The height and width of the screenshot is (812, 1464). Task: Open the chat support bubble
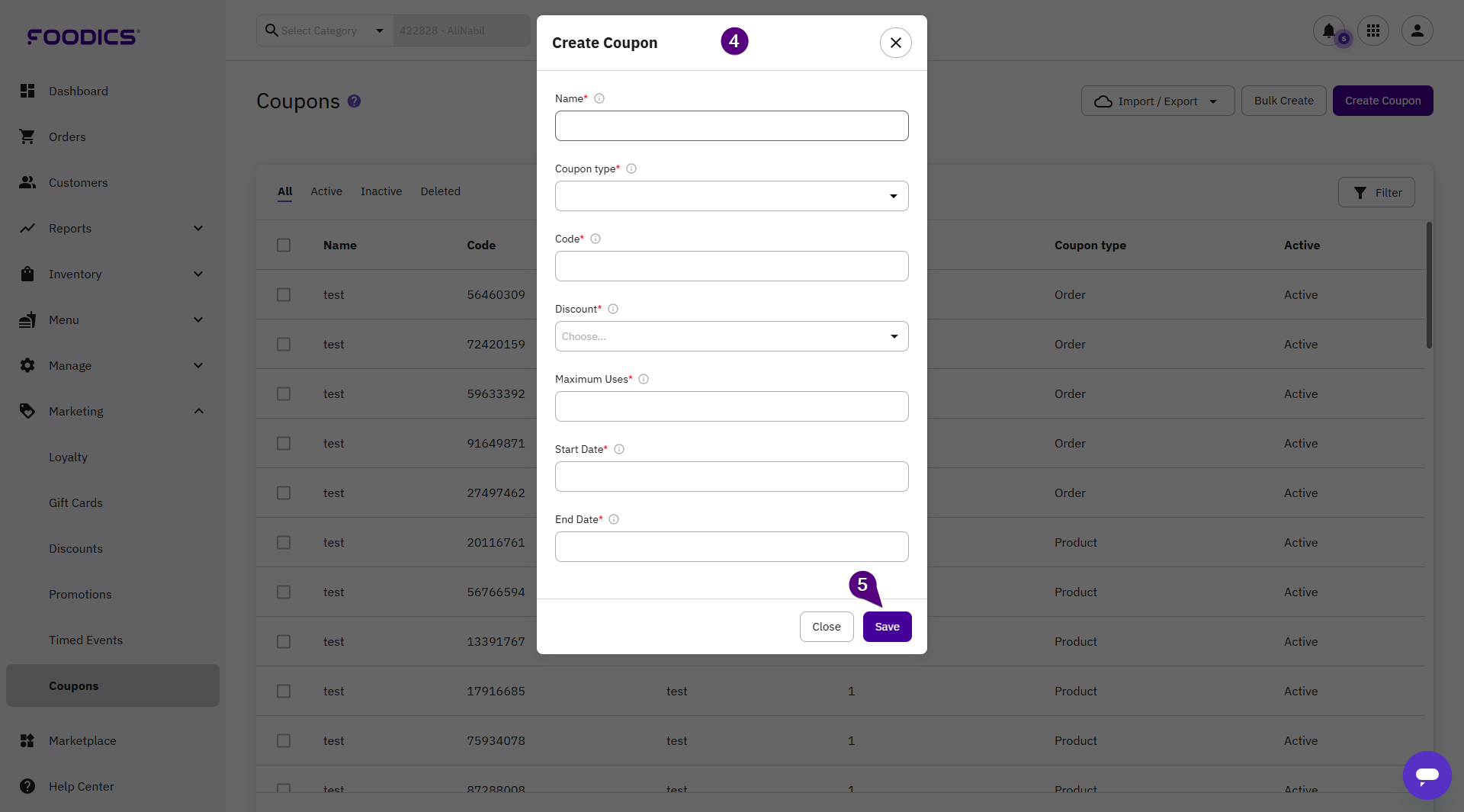coord(1427,775)
